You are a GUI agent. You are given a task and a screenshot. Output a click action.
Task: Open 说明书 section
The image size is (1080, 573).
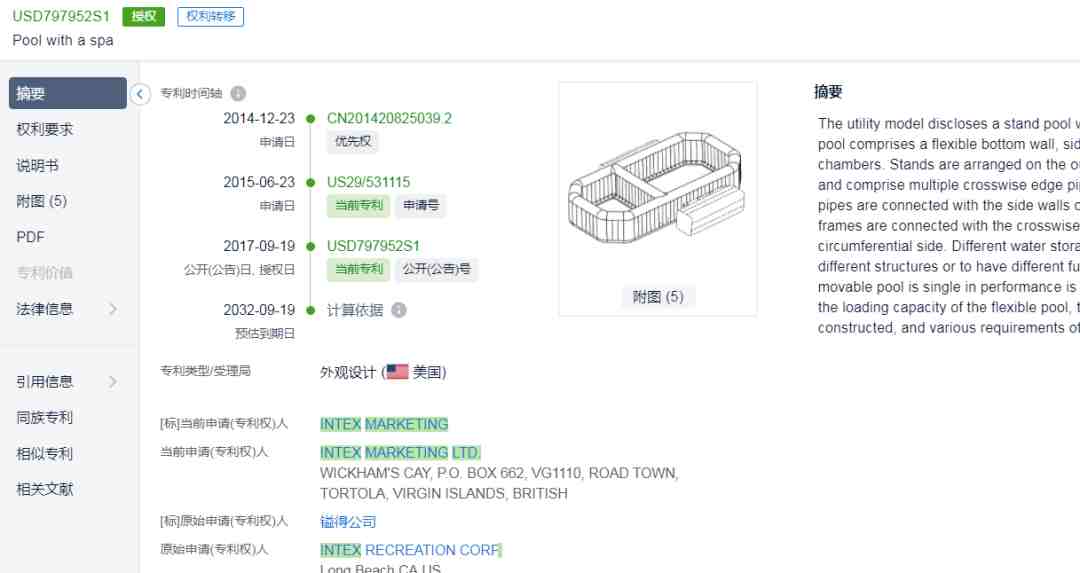[37, 165]
